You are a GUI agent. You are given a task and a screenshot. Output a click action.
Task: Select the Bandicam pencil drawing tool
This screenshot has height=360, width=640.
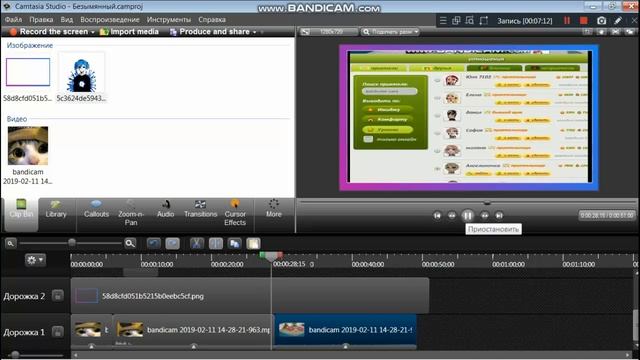(618, 20)
